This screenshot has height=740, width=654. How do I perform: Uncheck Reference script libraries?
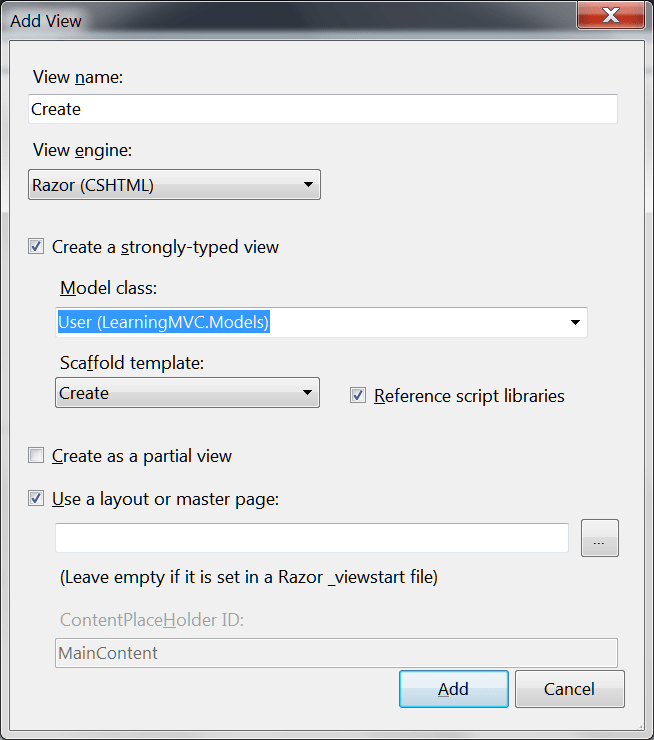point(358,396)
